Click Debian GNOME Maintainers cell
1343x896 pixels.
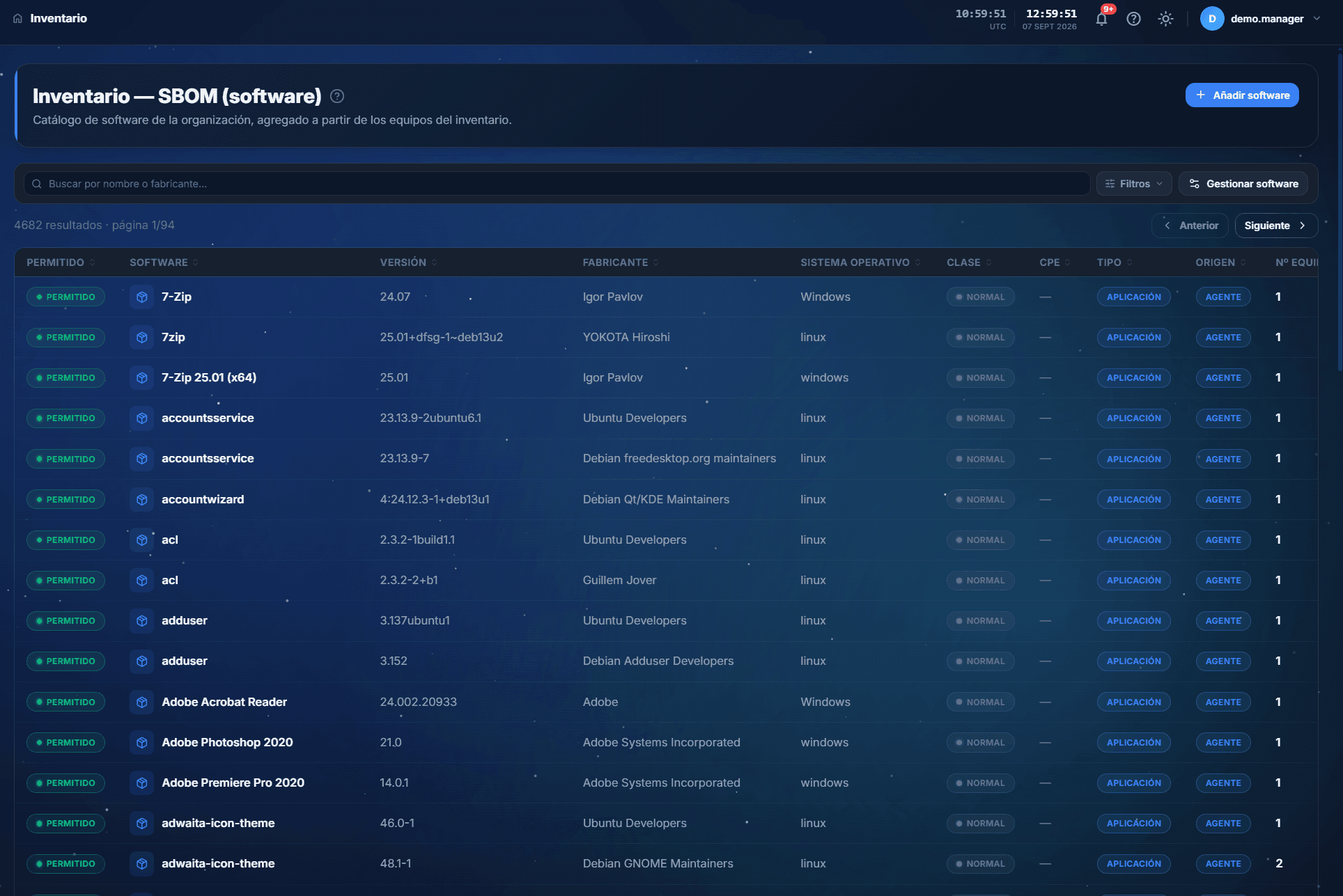[658, 863]
